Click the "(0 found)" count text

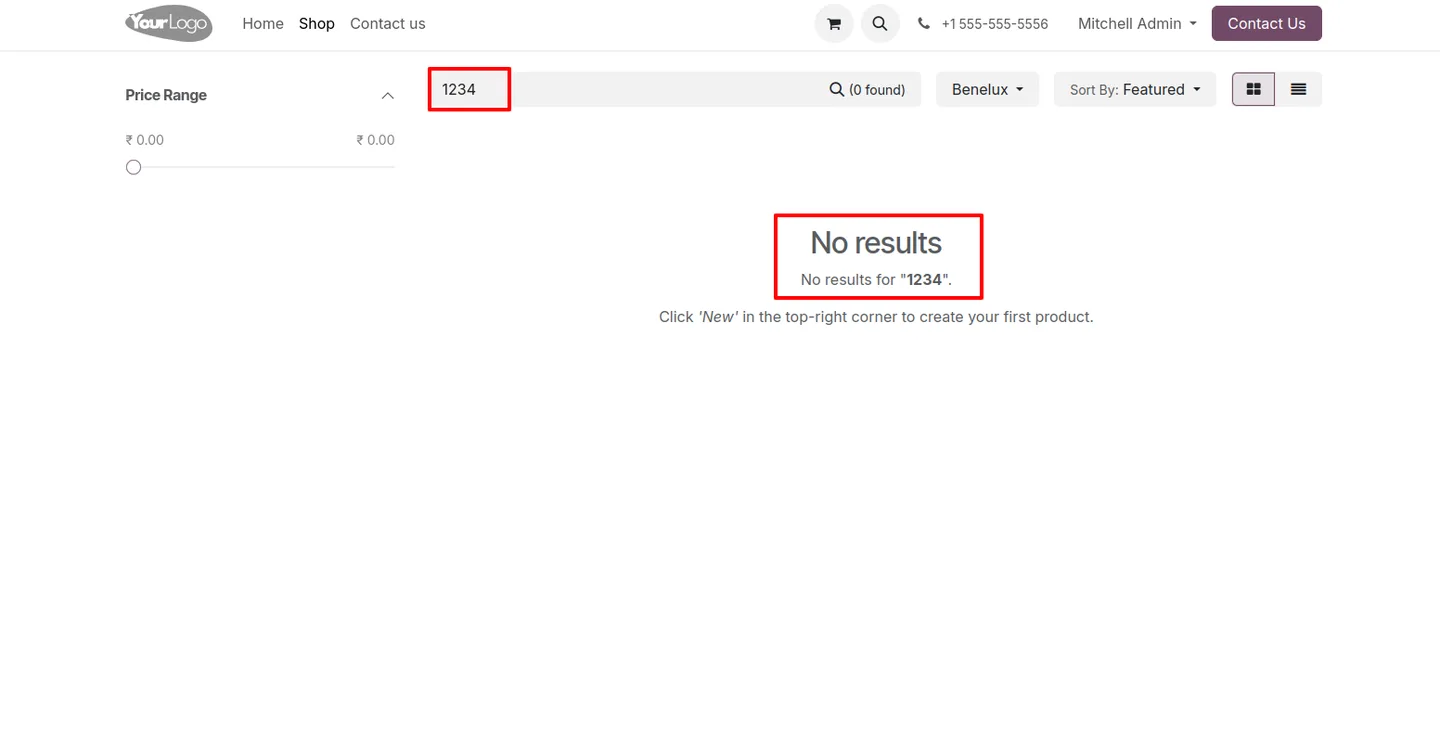877,90
